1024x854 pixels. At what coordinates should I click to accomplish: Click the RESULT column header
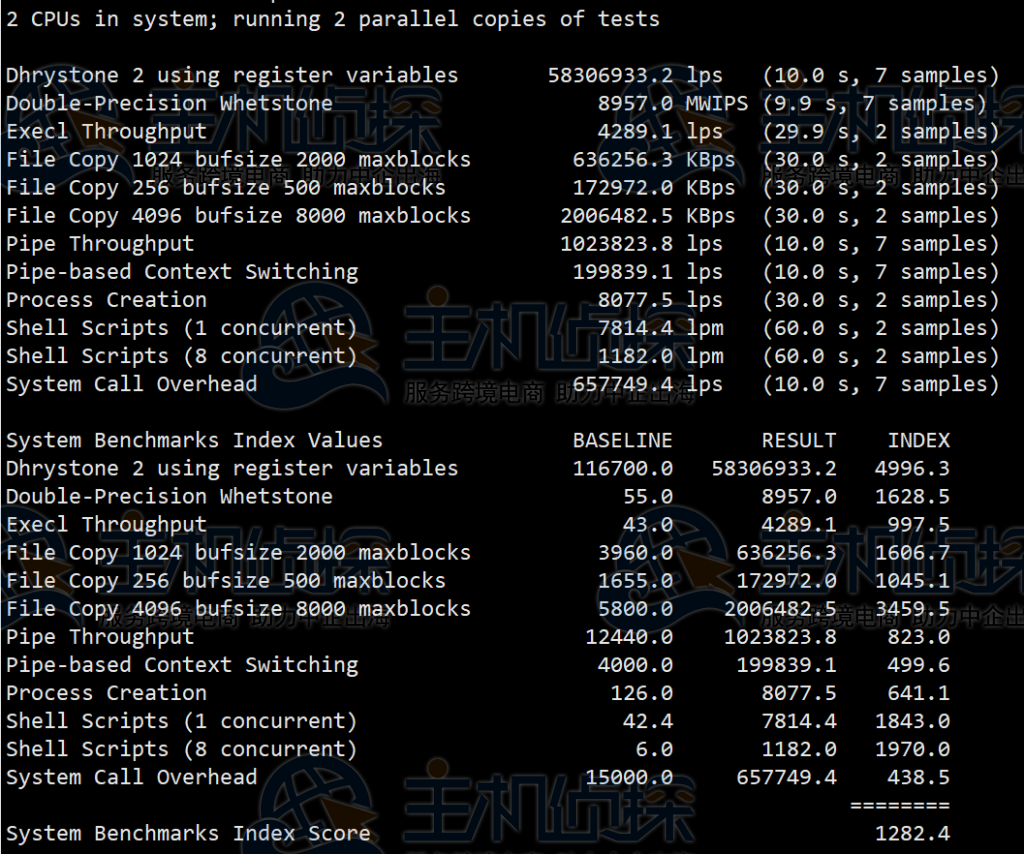pyautogui.click(x=799, y=439)
